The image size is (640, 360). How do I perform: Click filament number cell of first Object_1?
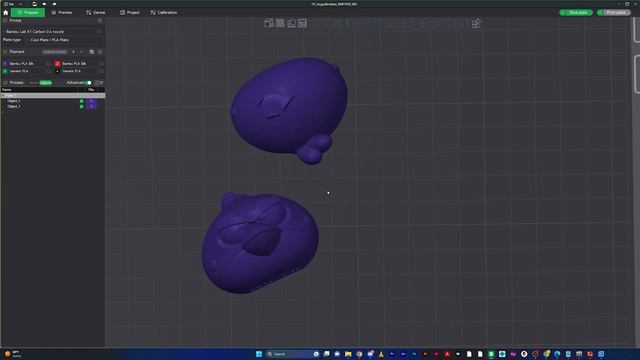pos(91,101)
